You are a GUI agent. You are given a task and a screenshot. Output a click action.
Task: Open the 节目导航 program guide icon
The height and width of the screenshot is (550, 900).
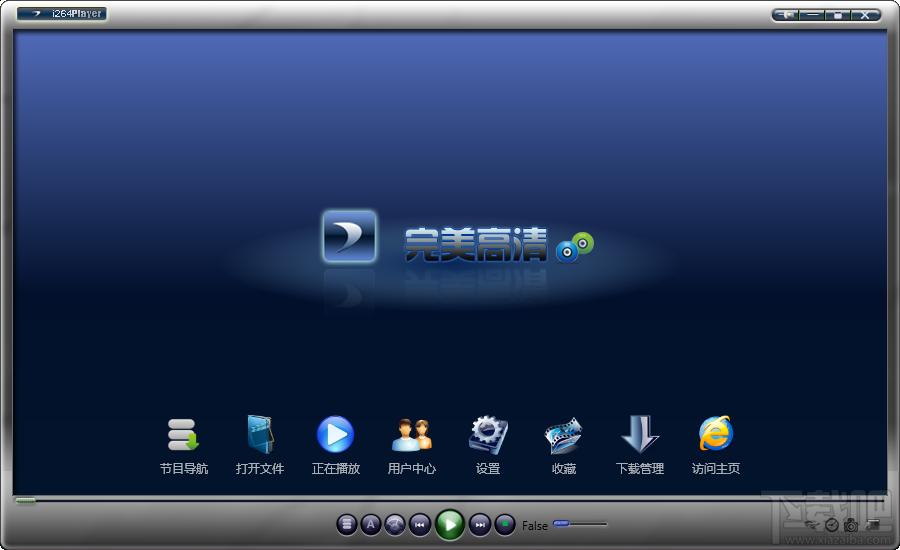[x=183, y=435]
